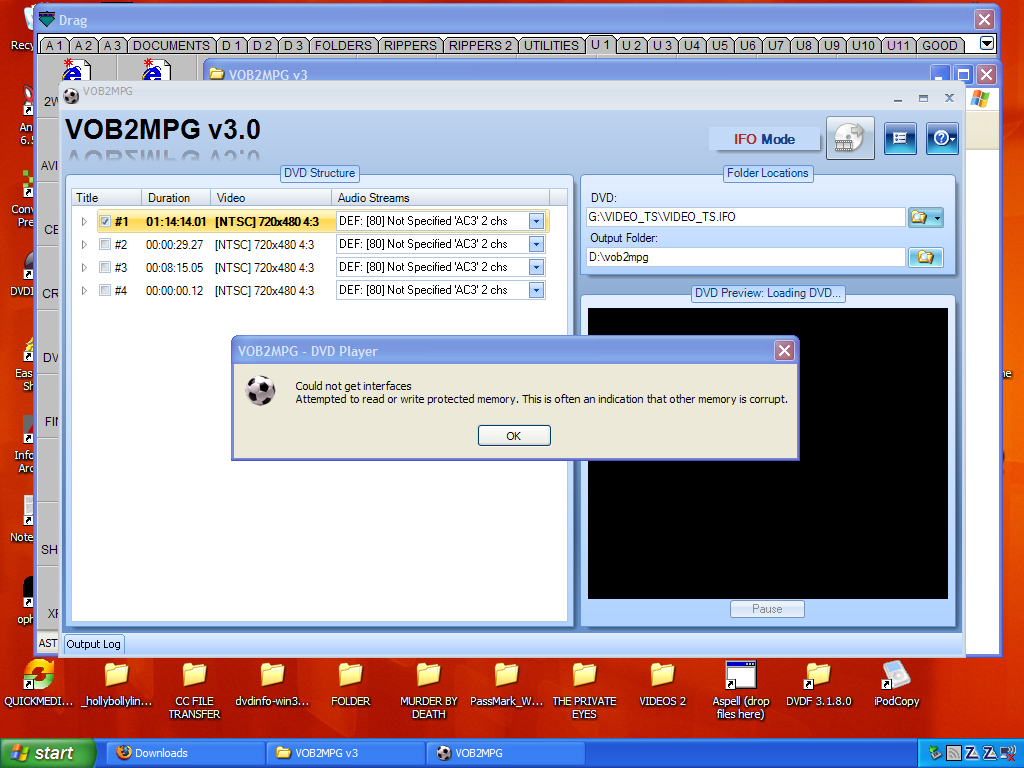
Task: Open dropdown arrow beside DVD browse button
Action: point(937,217)
